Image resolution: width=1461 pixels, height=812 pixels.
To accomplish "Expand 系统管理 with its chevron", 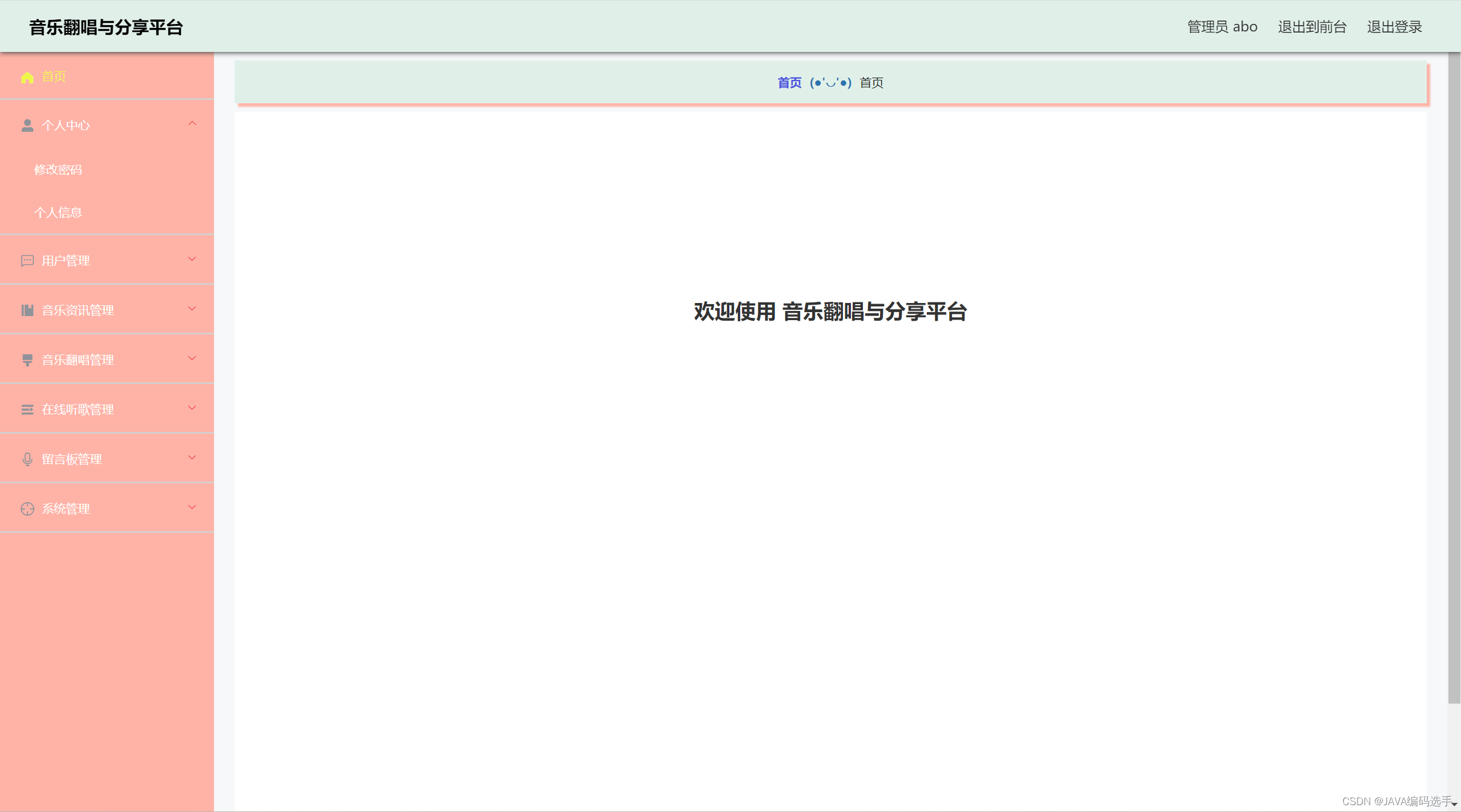I will pyautogui.click(x=192, y=507).
